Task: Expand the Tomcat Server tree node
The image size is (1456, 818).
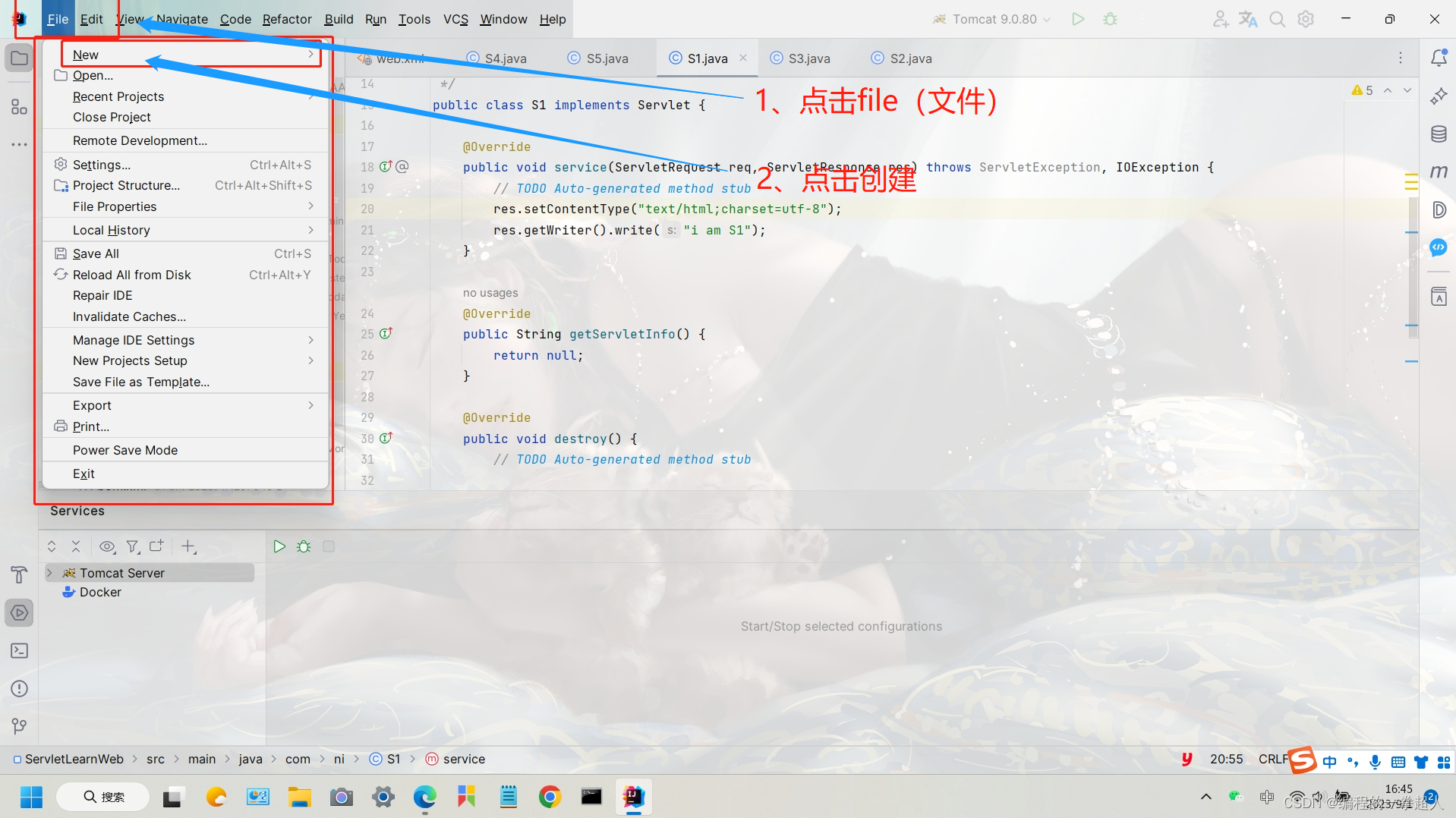Action: click(50, 573)
